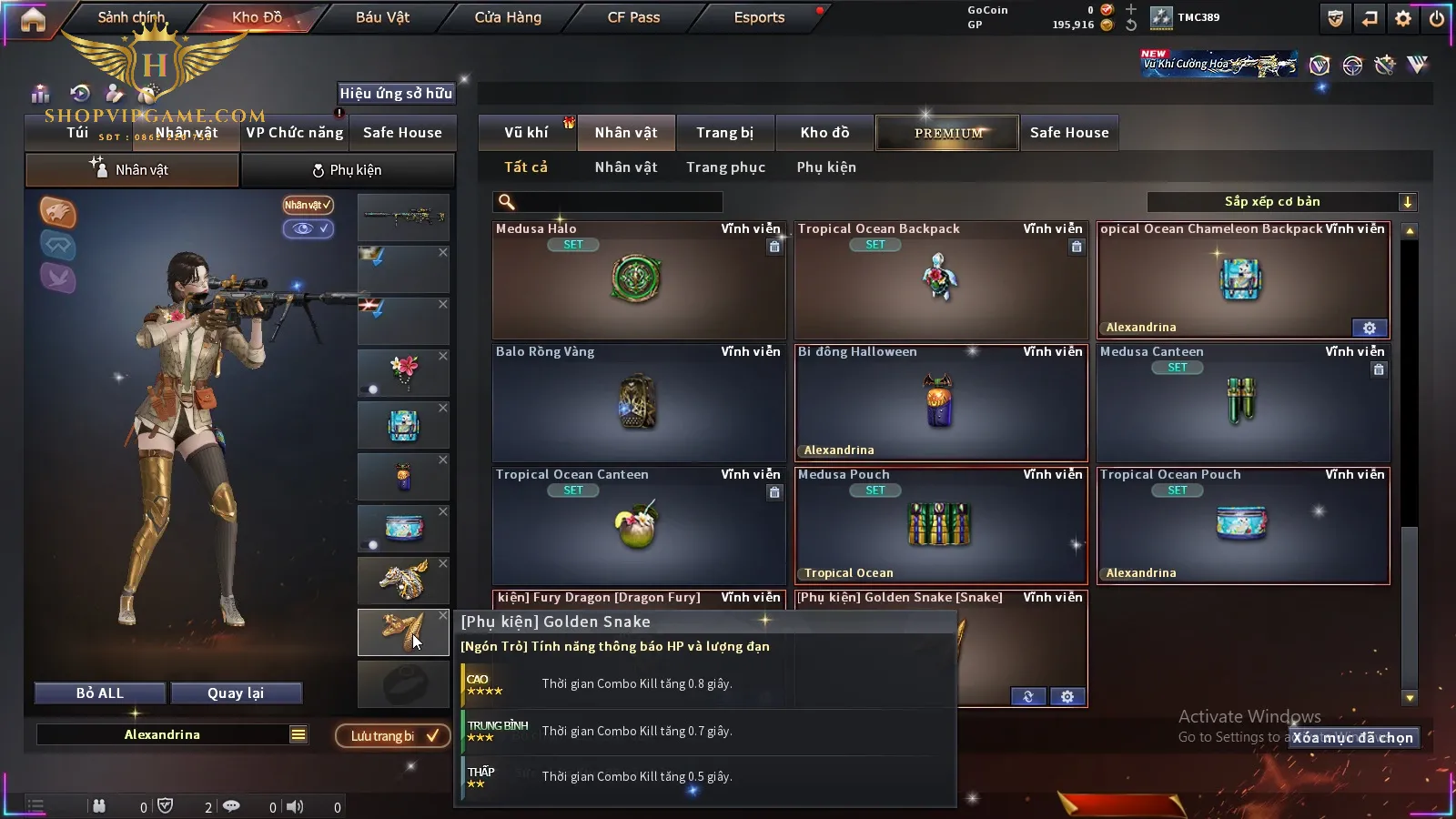Open gear settings on Chameleon Backpack card
Image resolution: width=1456 pixels, height=819 pixels.
click(1370, 328)
